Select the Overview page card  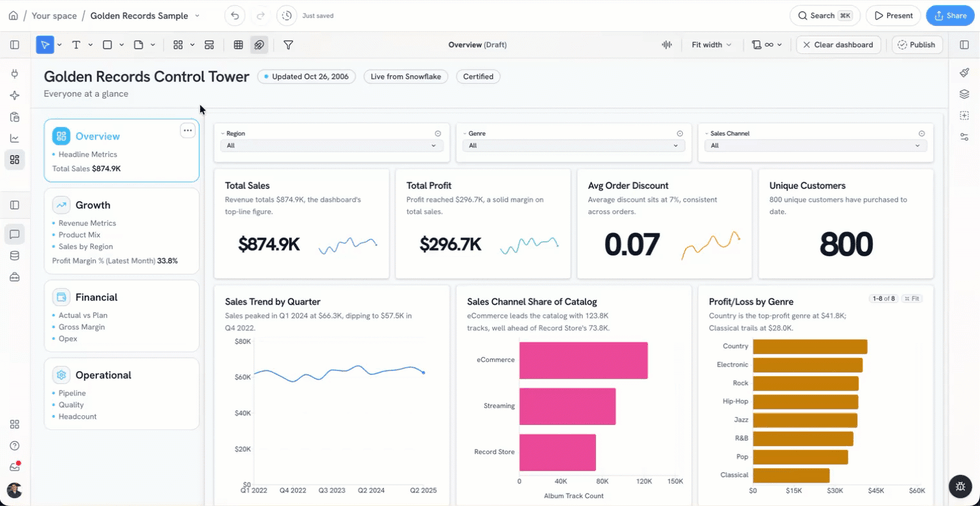(x=122, y=151)
